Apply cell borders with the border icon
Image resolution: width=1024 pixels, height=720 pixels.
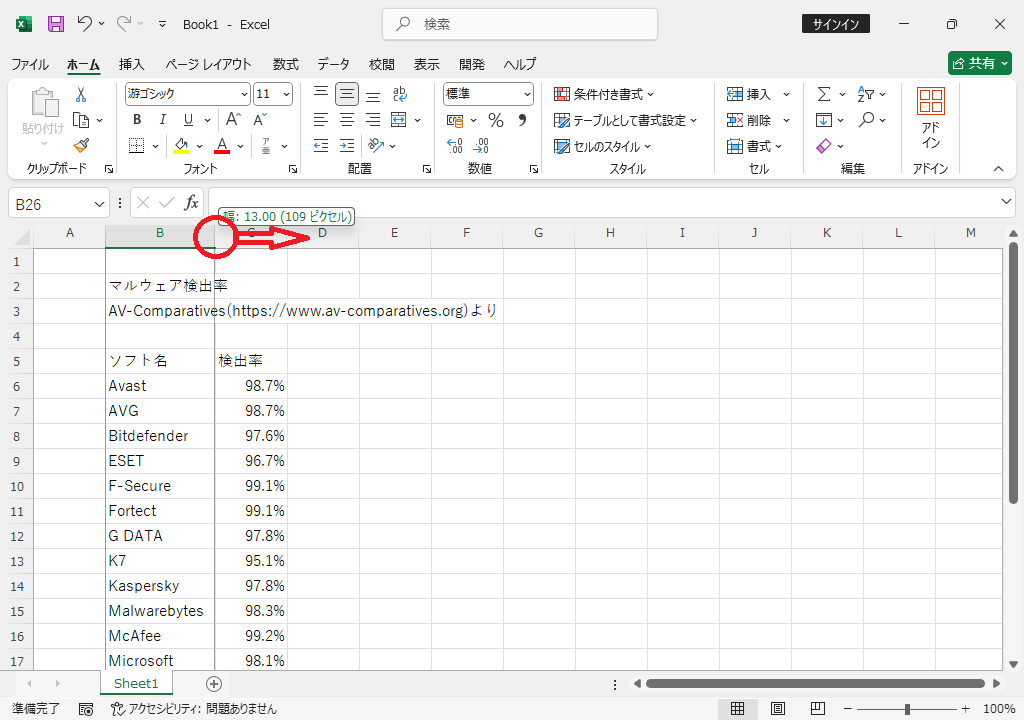[x=136, y=146]
